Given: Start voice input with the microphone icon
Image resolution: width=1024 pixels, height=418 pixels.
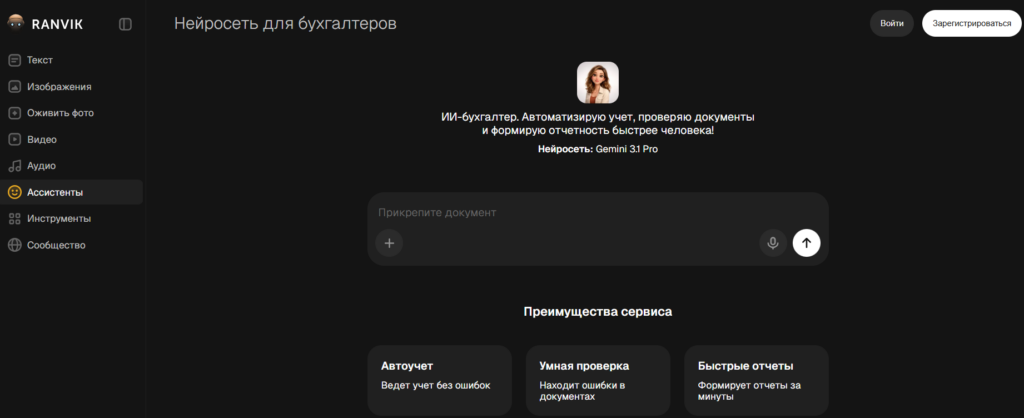Looking at the screenshot, I should point(773,243).
